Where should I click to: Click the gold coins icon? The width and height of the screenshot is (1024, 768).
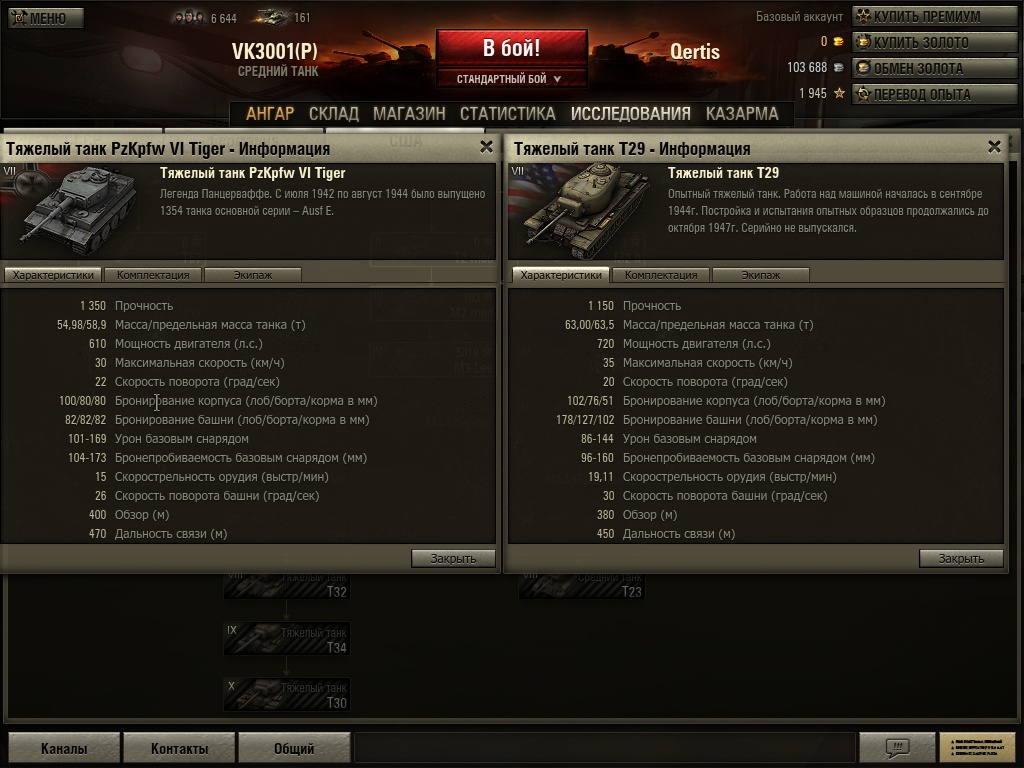tap(839, 42)
